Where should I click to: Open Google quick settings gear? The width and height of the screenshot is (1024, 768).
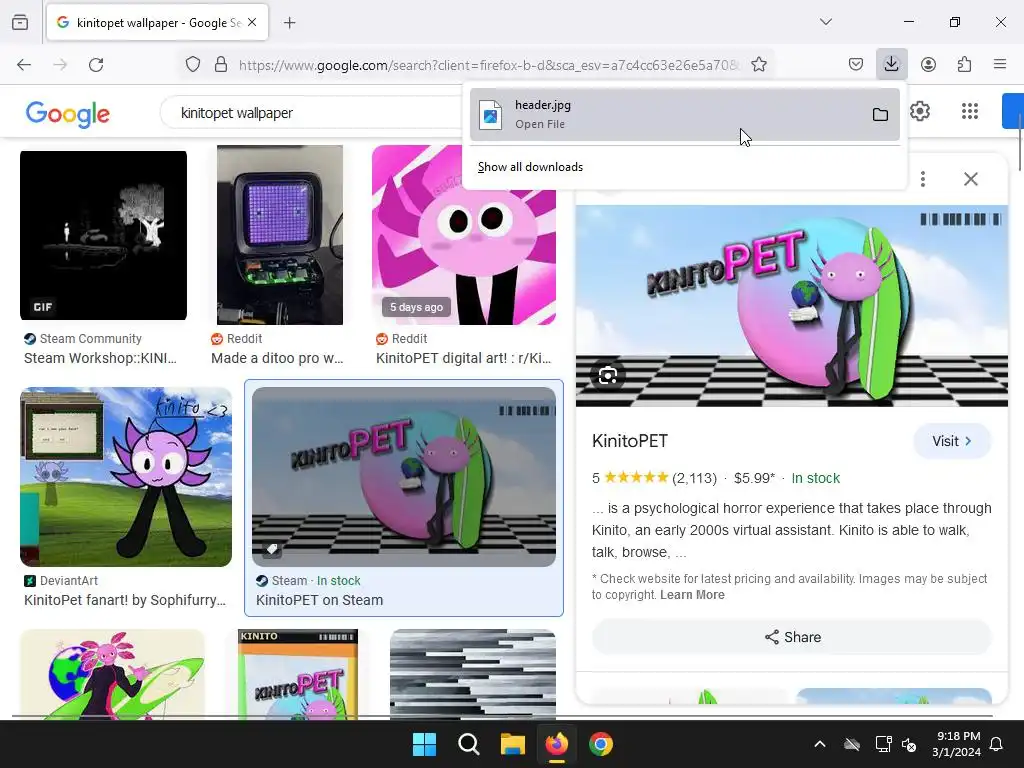coord(920,111)
